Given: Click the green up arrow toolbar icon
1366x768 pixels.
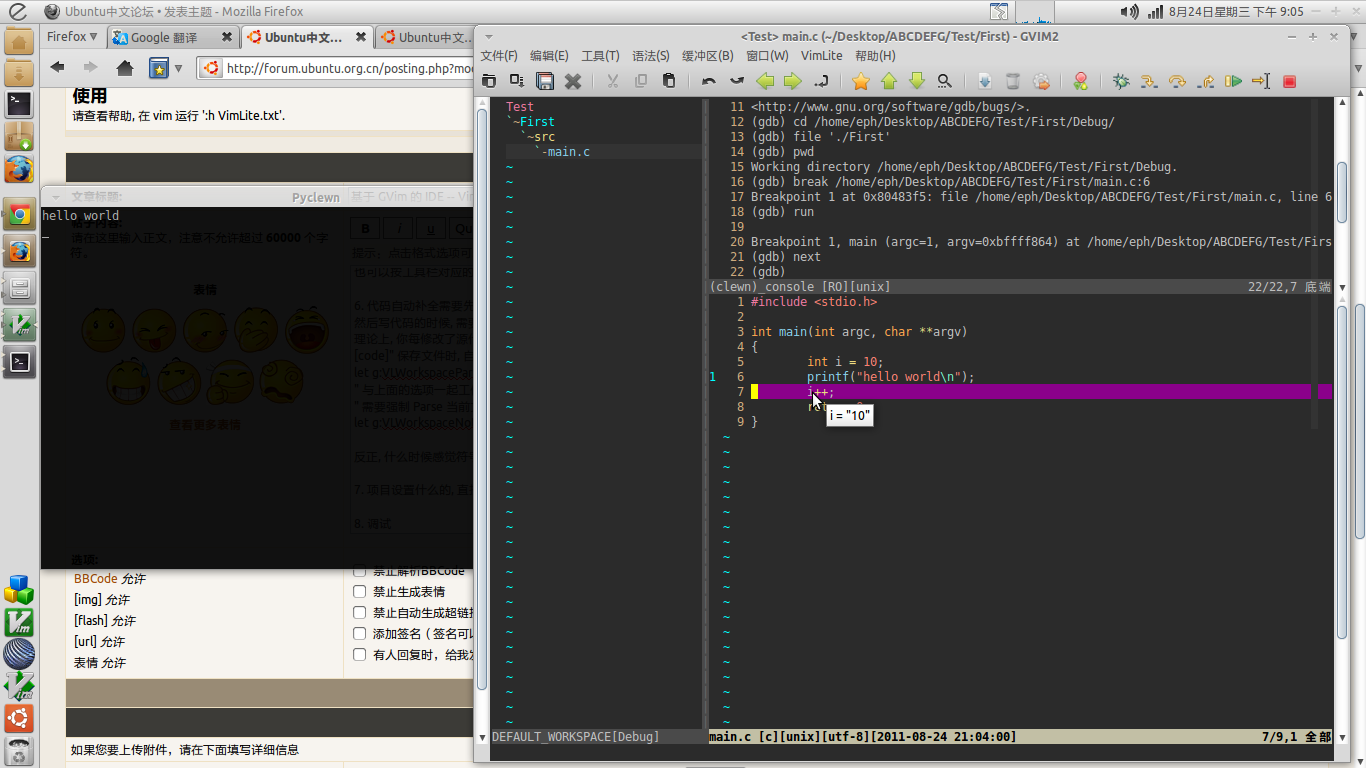Looking at the screenshot, I should [x=889, y=81].
